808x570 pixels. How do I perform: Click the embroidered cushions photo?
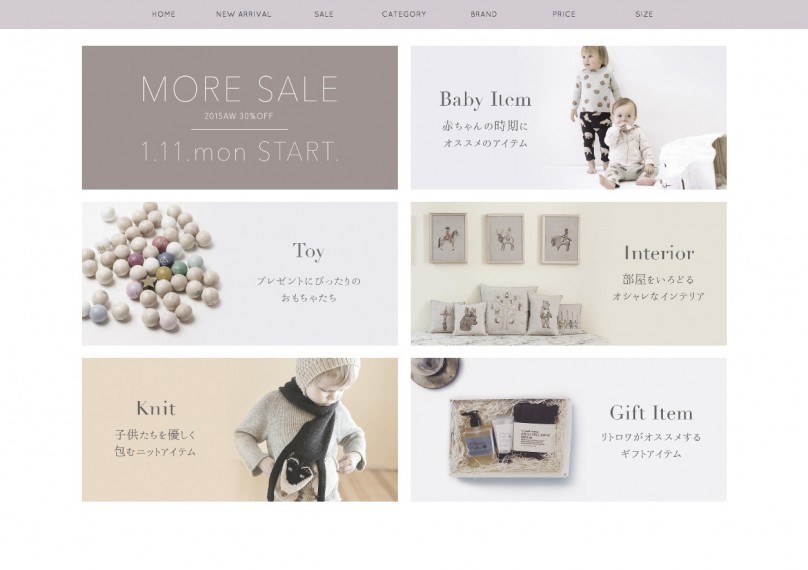pyautogui.click(x=506, y=309)
